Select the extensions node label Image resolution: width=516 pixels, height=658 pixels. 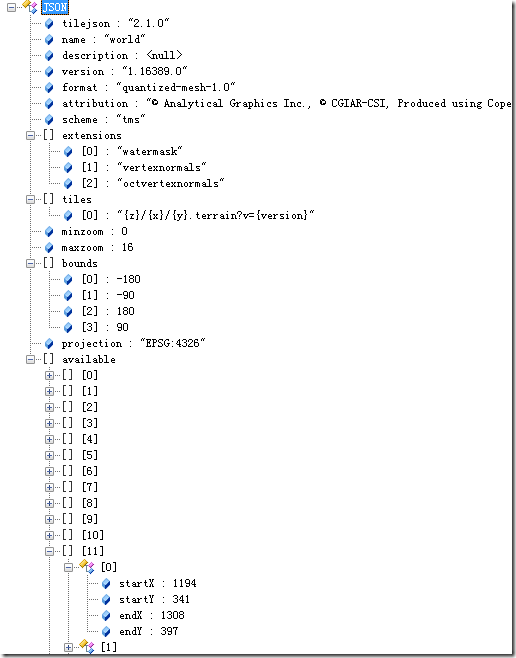(92, 136)
